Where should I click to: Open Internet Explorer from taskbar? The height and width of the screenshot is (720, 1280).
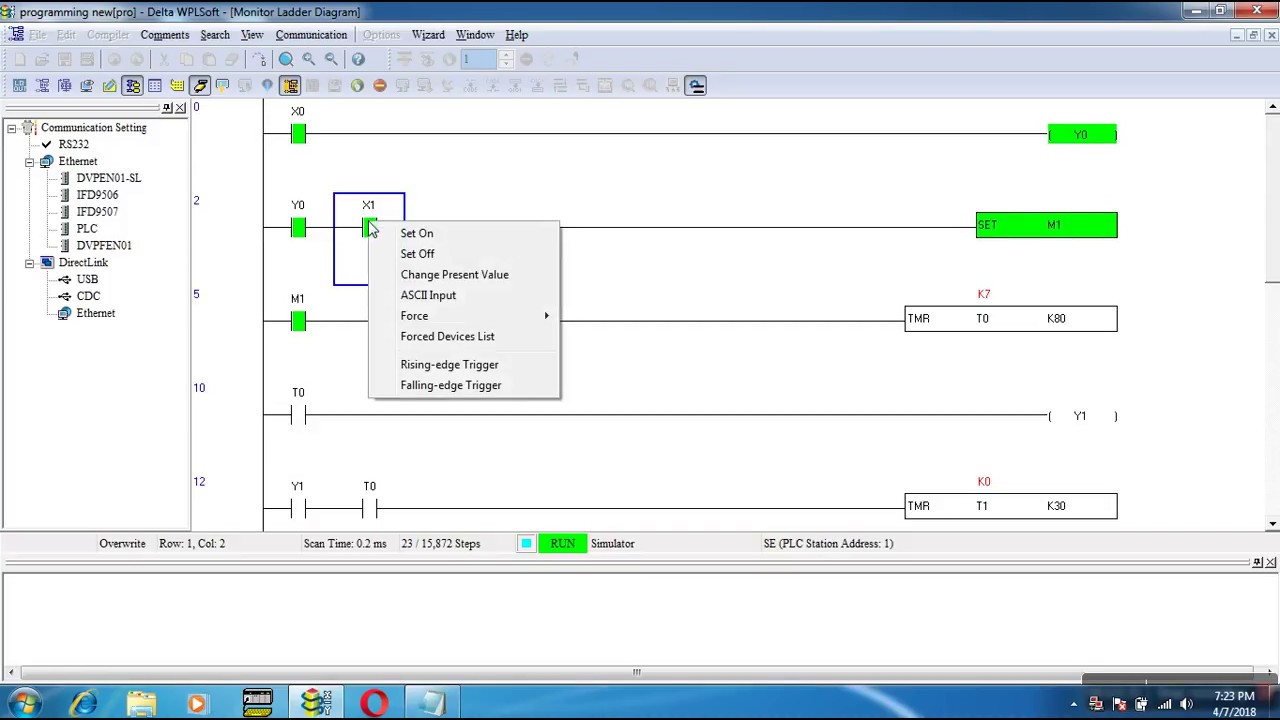coord(83,703)
